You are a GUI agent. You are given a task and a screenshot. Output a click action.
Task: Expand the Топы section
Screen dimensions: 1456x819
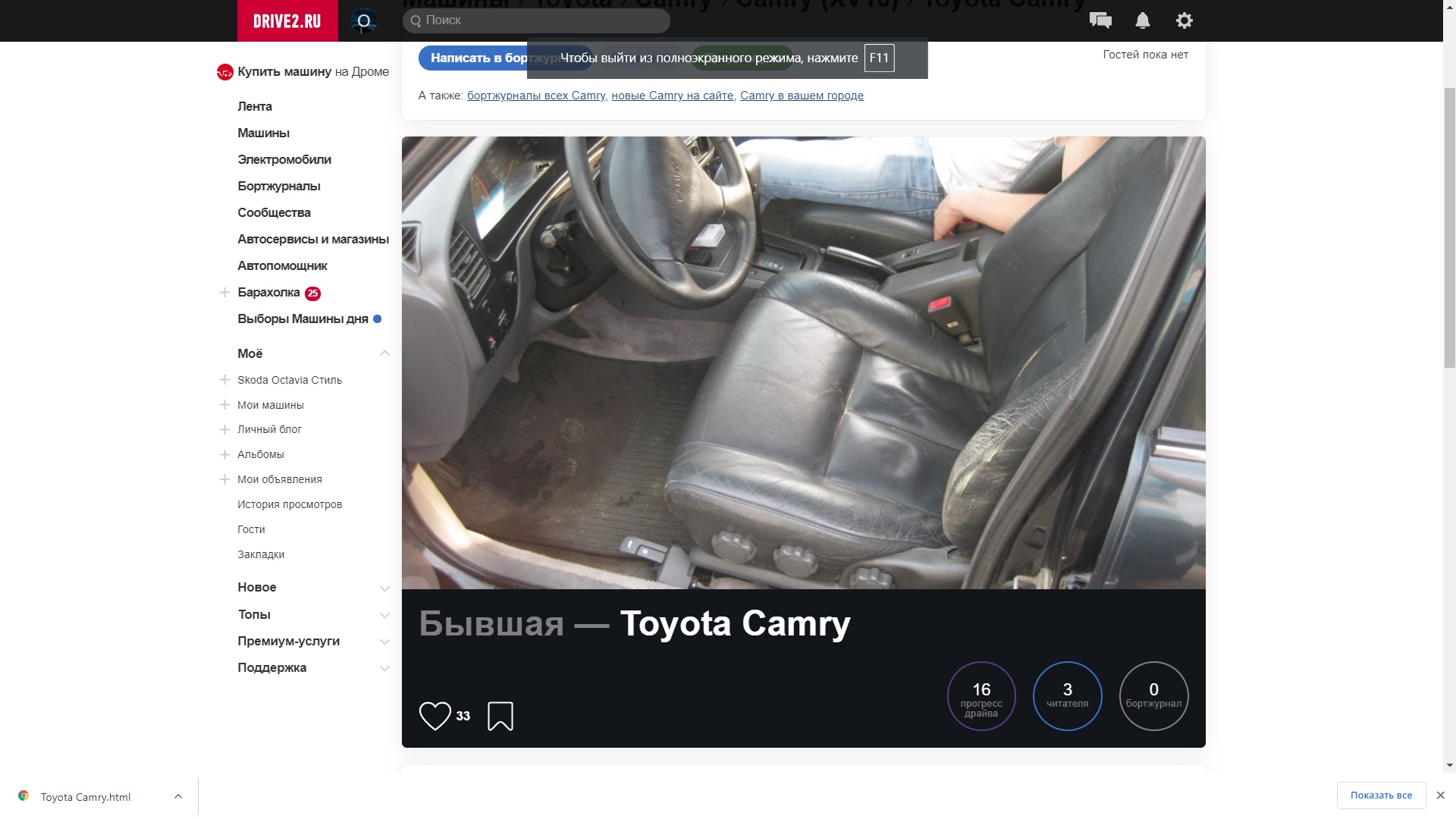[384, 615]
